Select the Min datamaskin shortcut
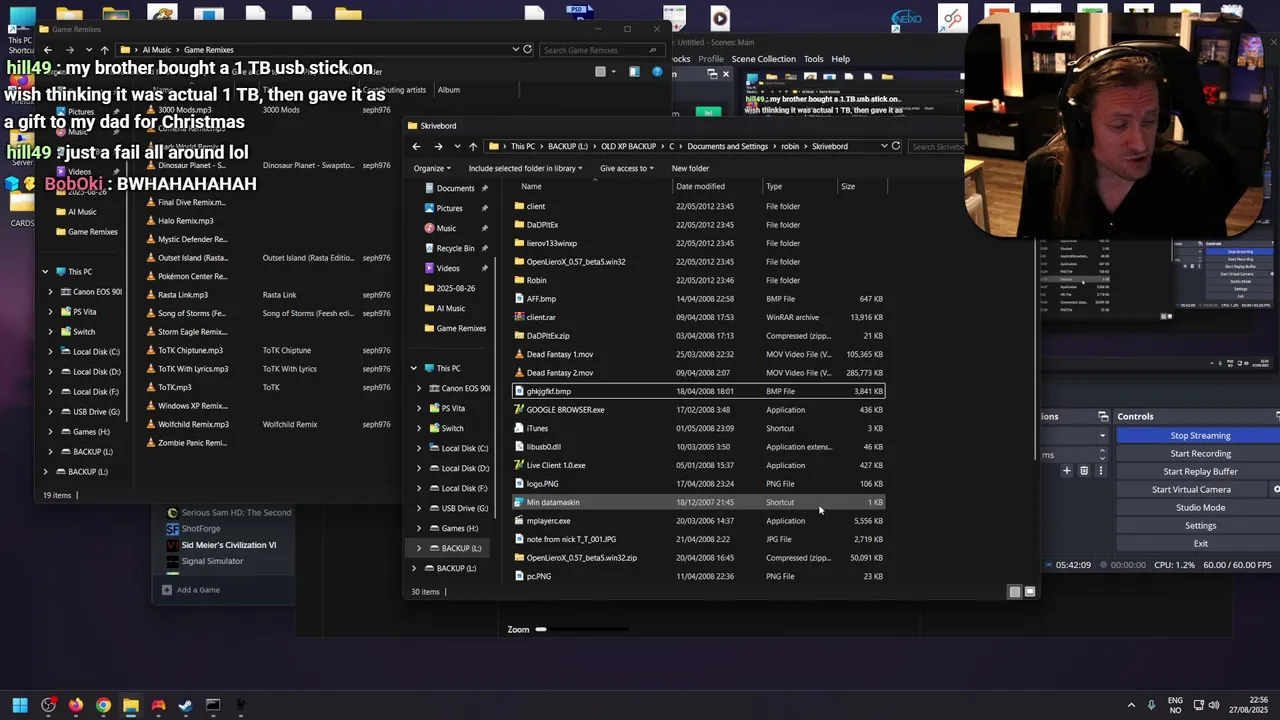This screenshot has width=1280, height=720. (698, 502)
